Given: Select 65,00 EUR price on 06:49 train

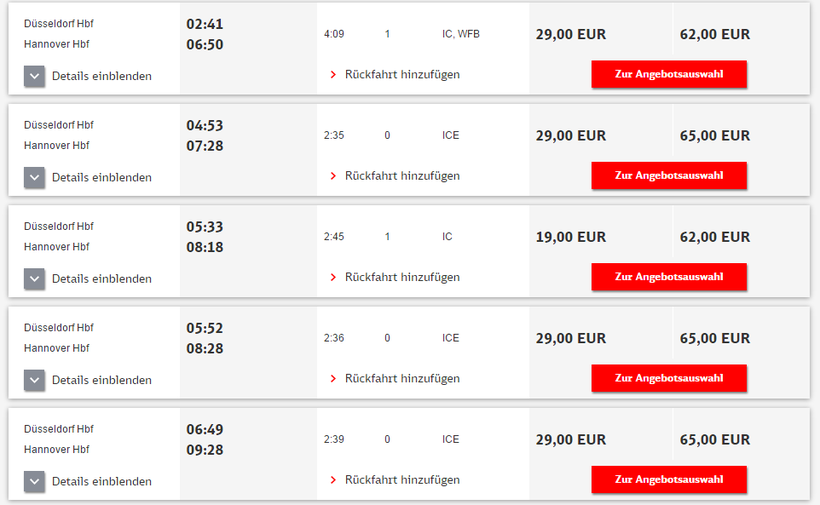Looking at the screenshot, I should pos(714,439).
